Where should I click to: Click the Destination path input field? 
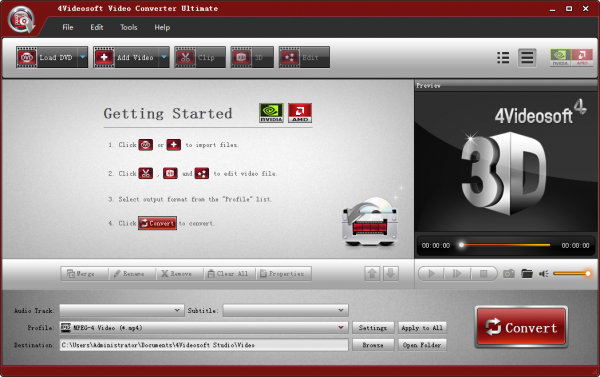click(204, 345)
